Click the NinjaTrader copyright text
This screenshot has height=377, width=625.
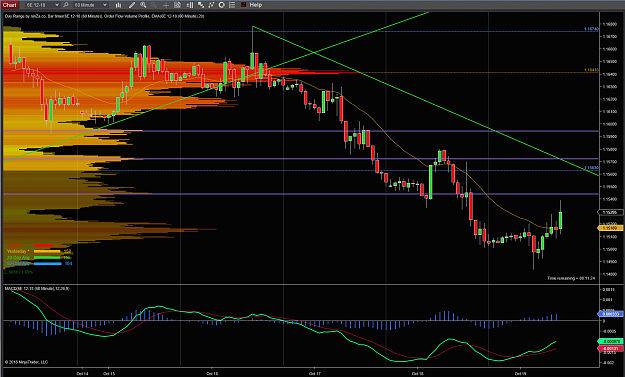(x=26, y=362)
